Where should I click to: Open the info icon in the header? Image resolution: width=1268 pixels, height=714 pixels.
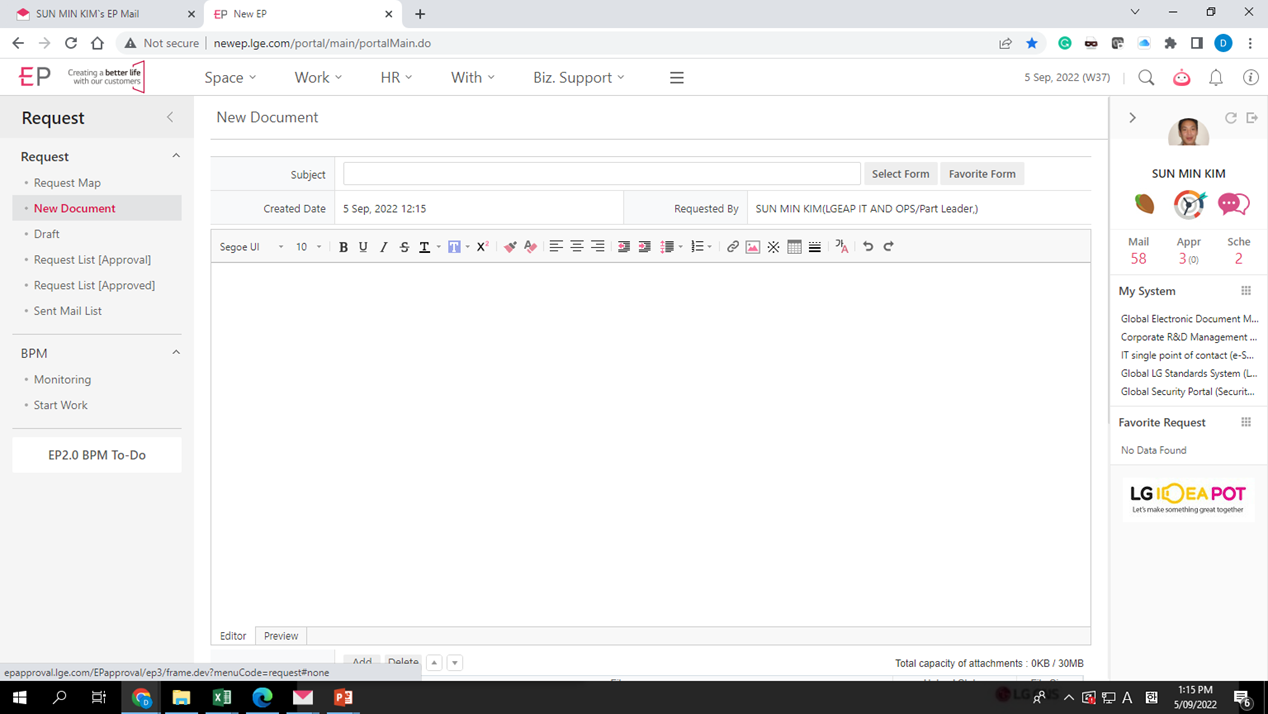click(x=1251, y=77)
